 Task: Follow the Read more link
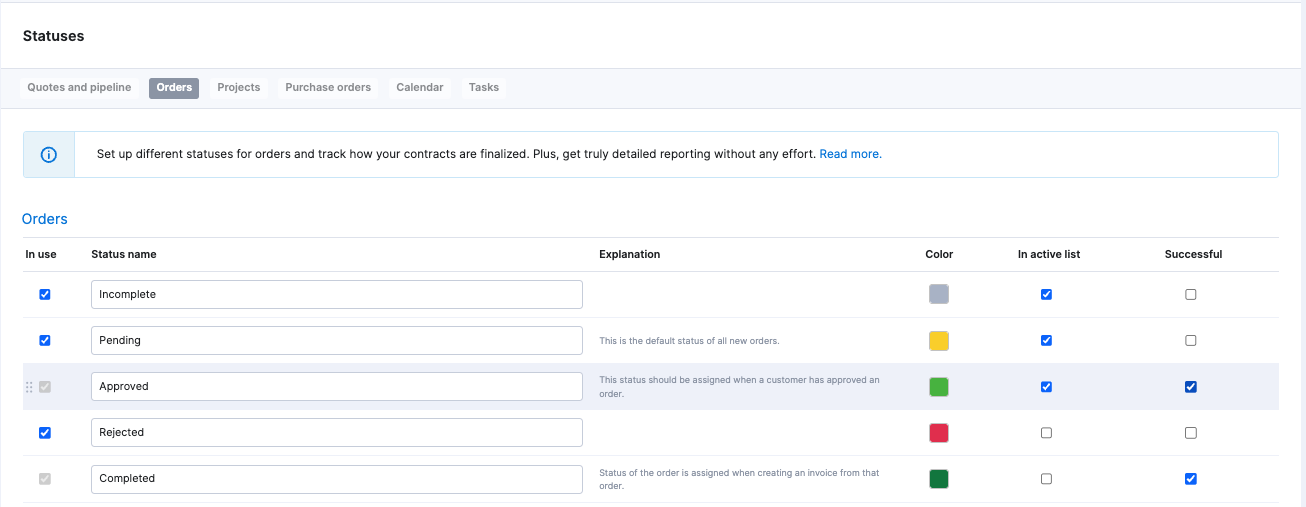pyautogui.click(x=851, y=155)
